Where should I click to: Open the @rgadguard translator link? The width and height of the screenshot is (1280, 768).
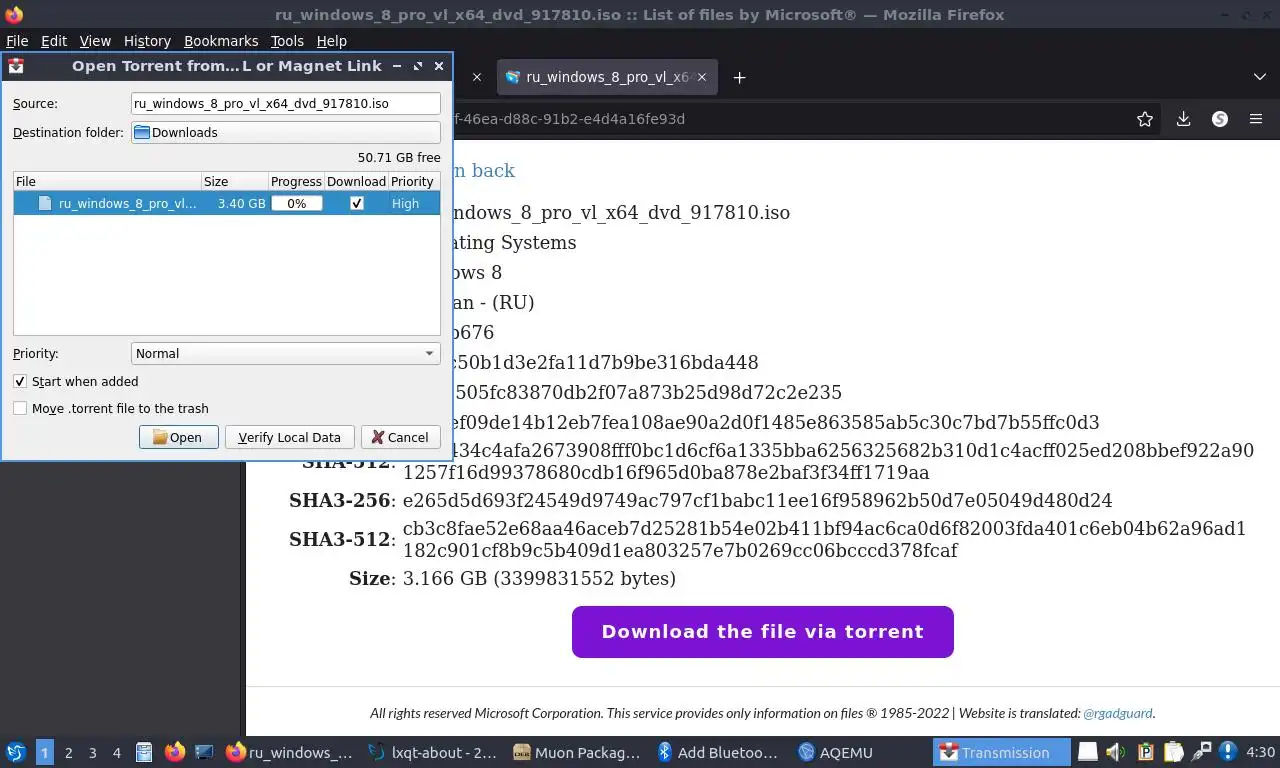pos(1118,713)
